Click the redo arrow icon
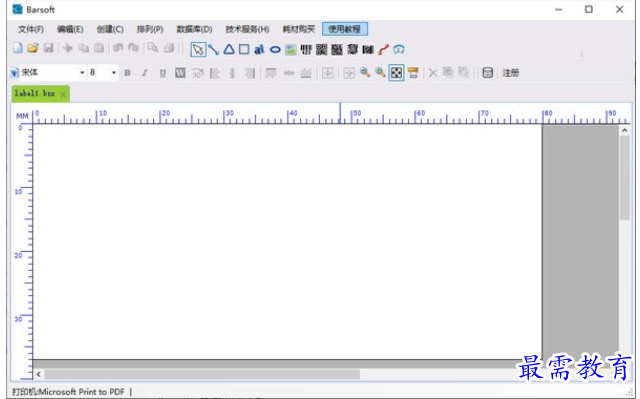Screen dimensions: 640x399 pyautogui.click(x=133, y=48)
